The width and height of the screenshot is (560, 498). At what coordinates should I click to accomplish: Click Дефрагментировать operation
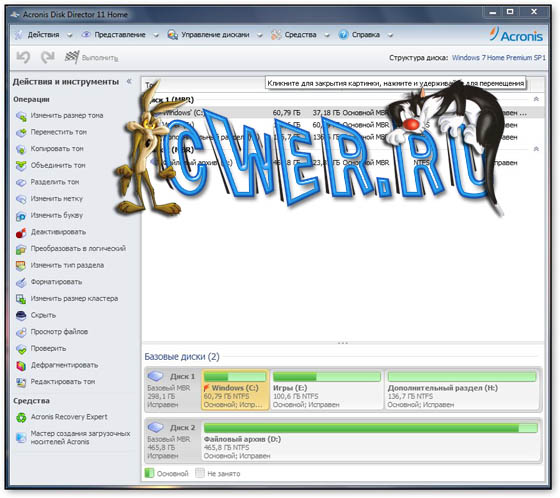pos(64,365)
